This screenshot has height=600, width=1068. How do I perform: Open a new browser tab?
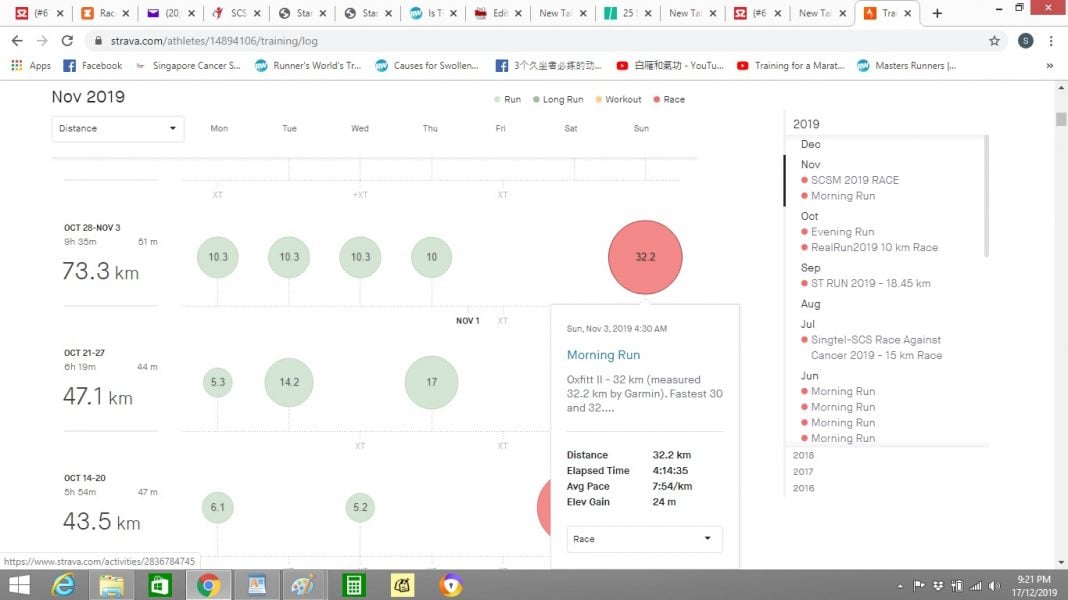(937, 13)
